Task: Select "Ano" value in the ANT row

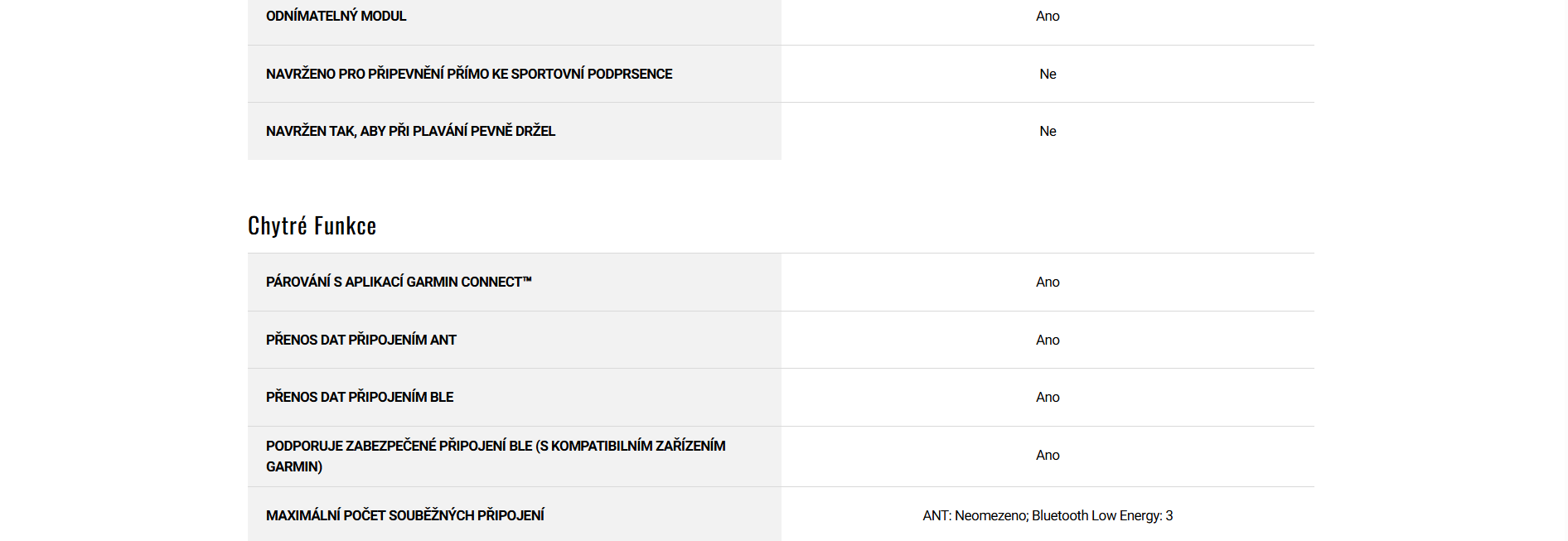Action: (1048, 340)
